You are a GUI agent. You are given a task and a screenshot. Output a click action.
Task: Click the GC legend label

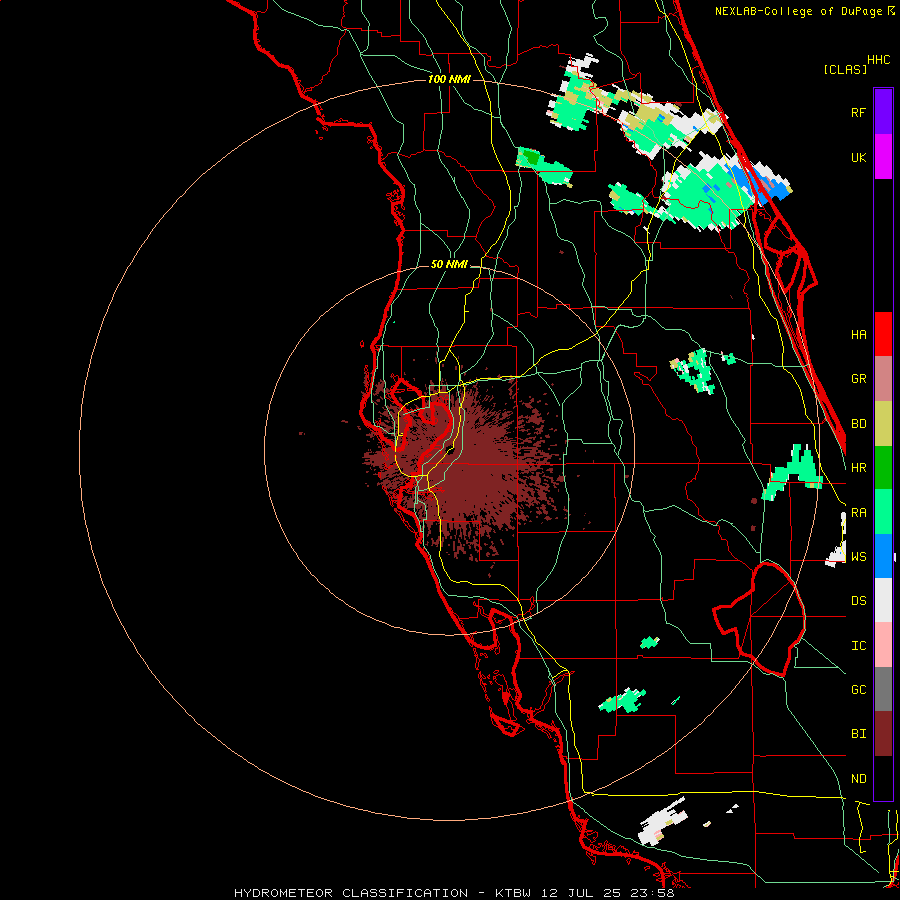858,690
